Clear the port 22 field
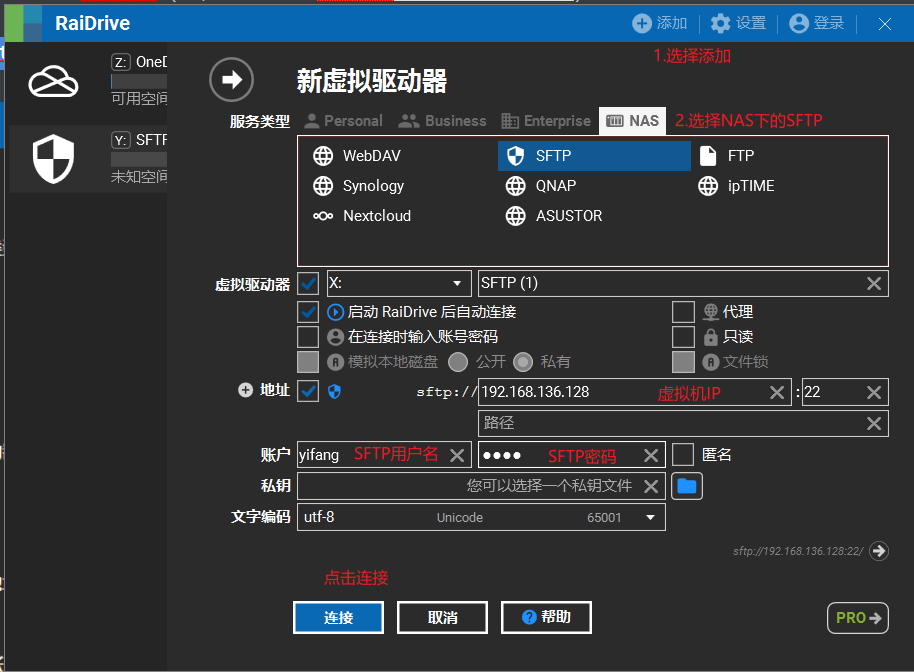 (874, 392)
